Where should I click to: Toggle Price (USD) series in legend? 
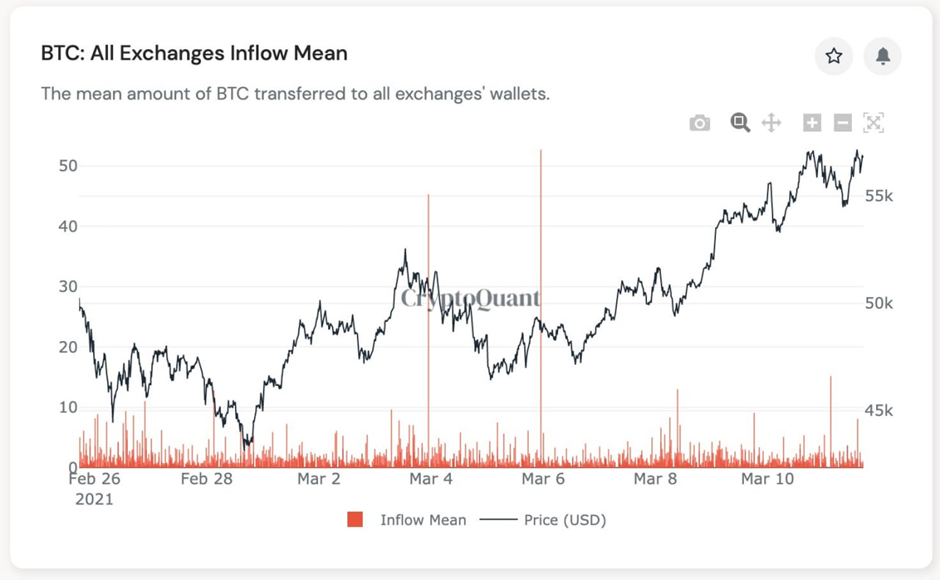point(565,519)
